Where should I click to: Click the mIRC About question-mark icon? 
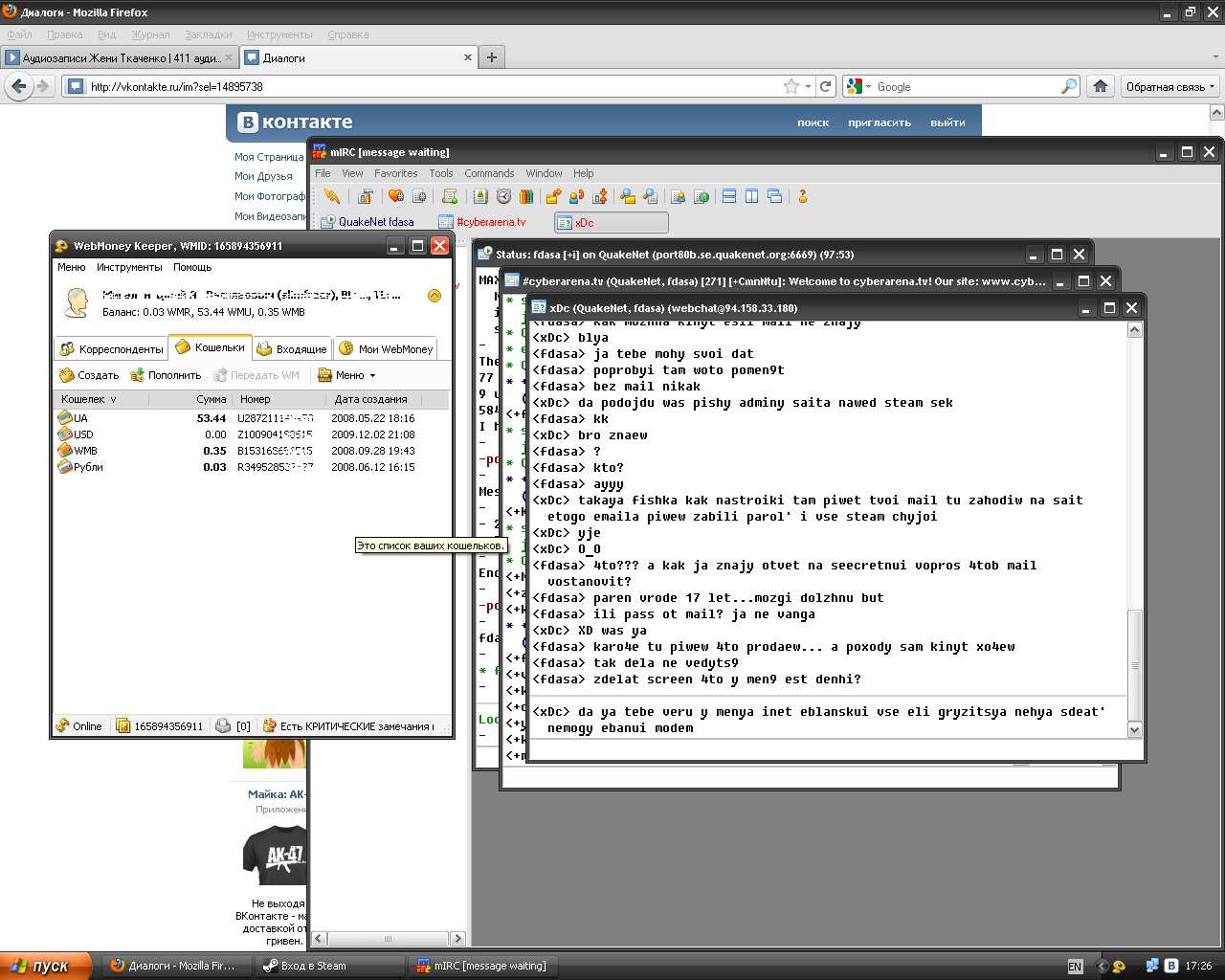tap(803, 196)
